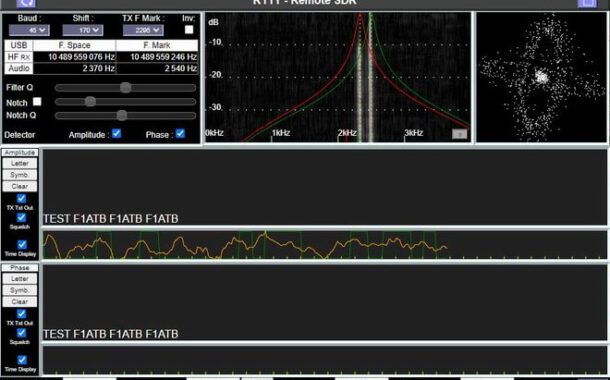Click the constellation scatter display
This screenshot has height=380, width=610.
(x=541, y=77)
